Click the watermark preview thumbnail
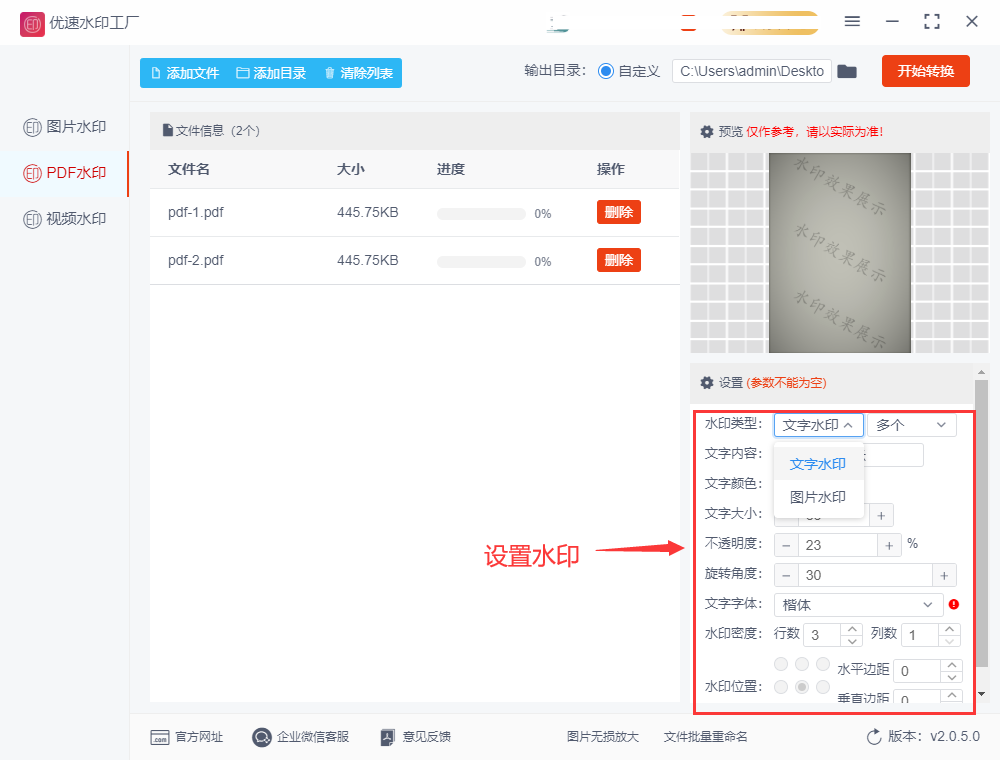 point(839,252)
